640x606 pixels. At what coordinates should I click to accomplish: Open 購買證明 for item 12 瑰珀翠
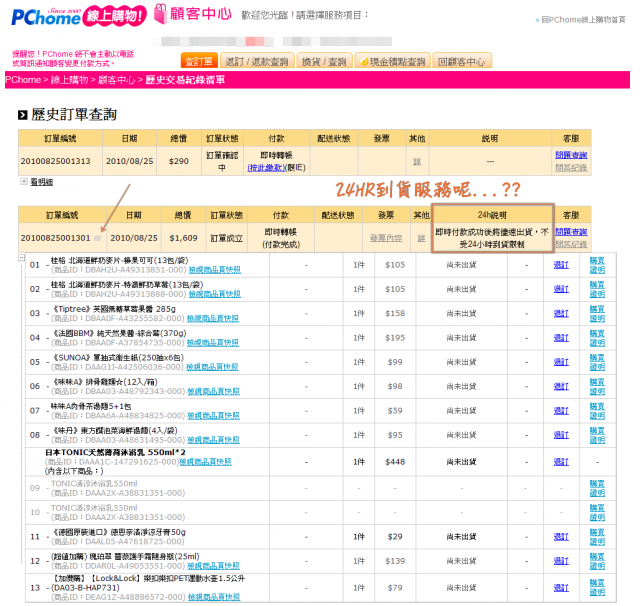[597, 561]
